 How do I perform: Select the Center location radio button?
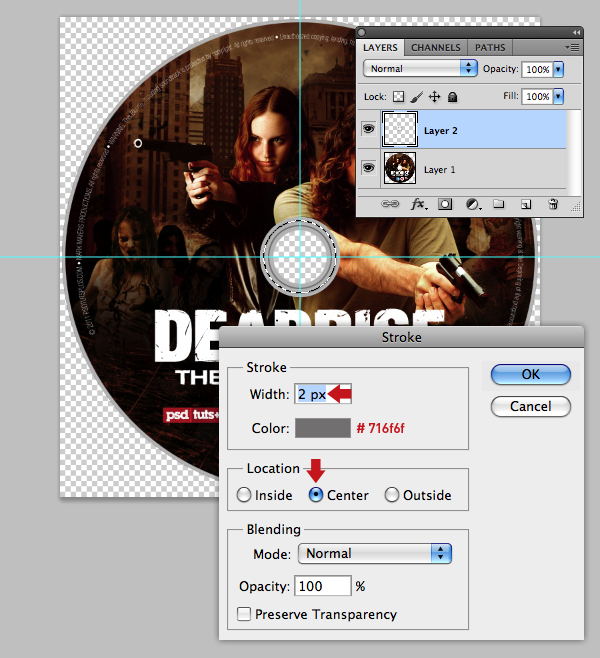(x=316, y=495)
